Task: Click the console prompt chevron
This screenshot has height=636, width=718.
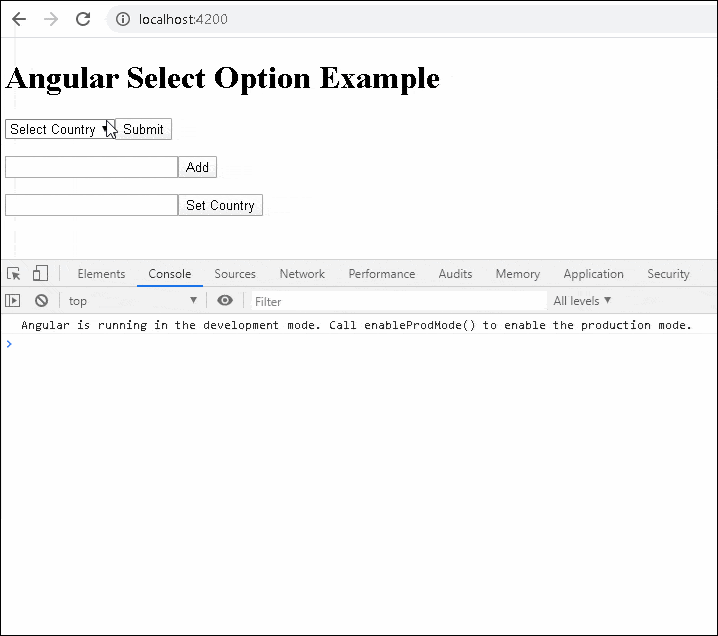Action: [9, 344]
